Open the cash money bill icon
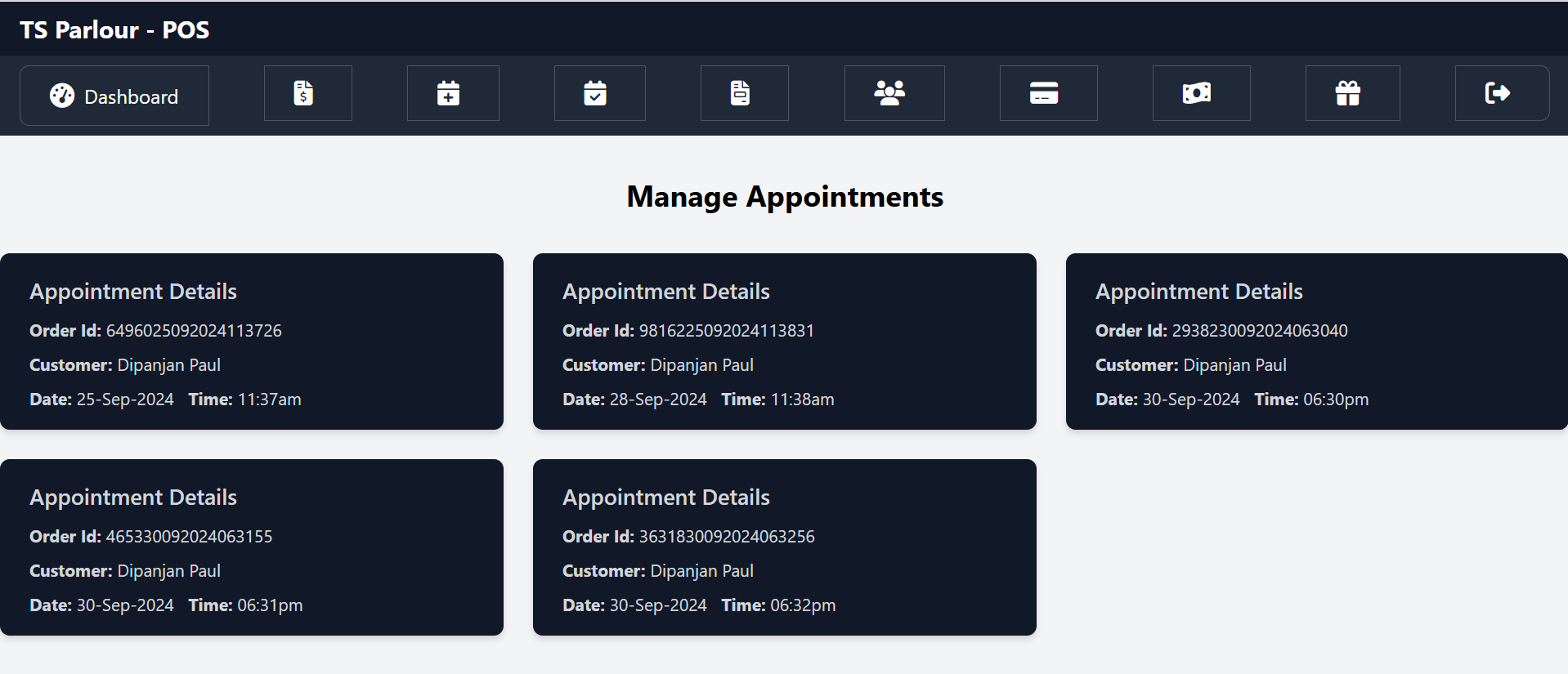 [1197, 93]
